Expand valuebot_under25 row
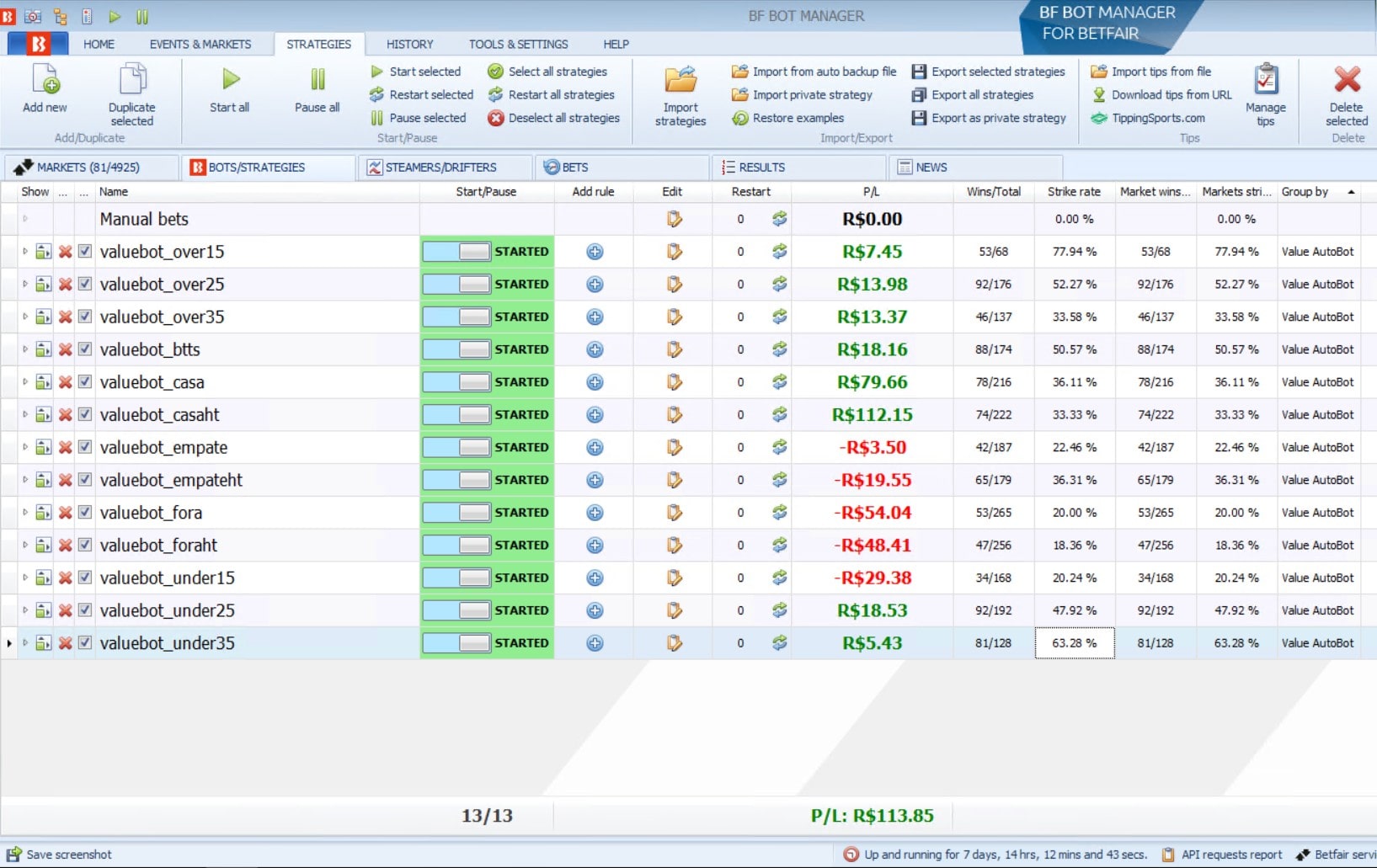Image resolution: width=1377 pixels, height=868 pixels. click(x=25, y=610)
